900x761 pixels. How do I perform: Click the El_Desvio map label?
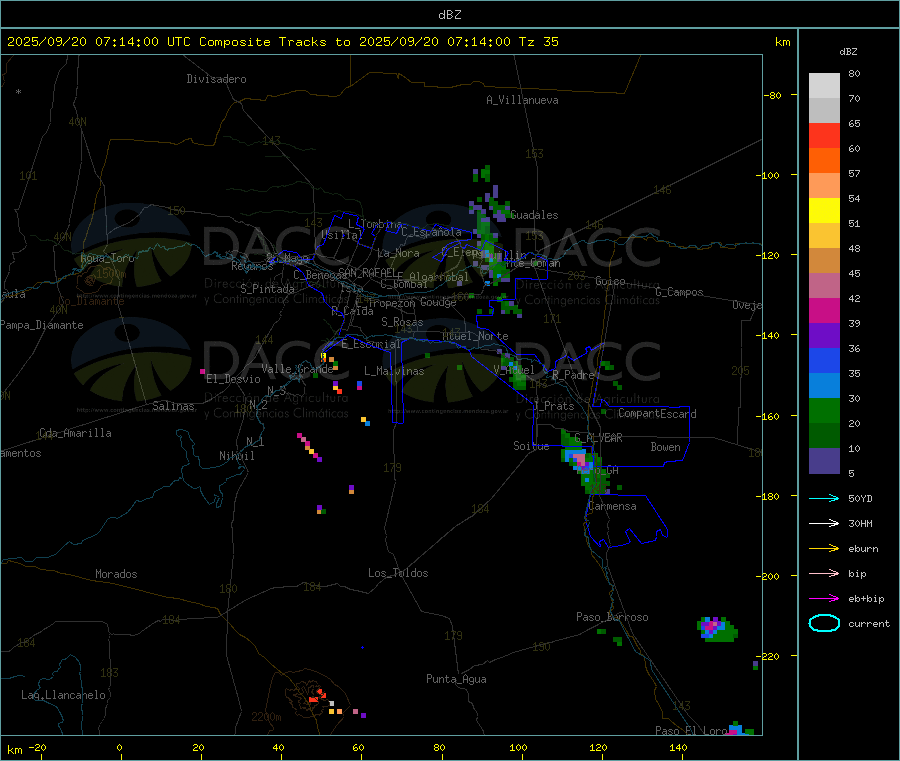click(233, 379)
